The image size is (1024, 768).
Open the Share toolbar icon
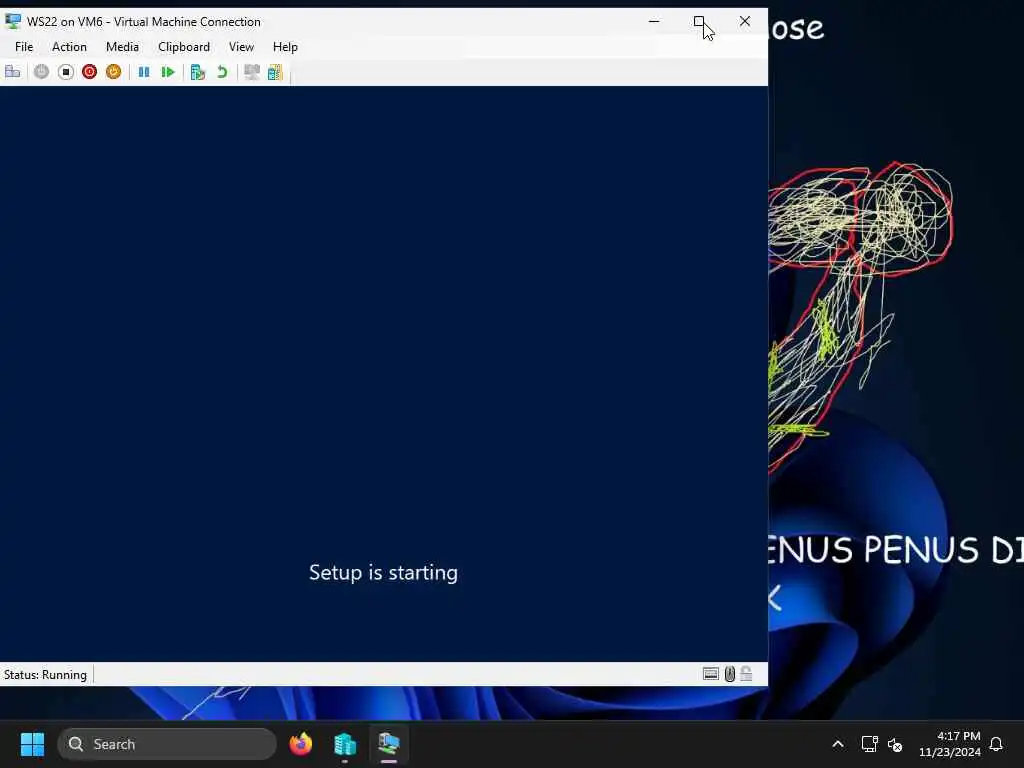pyautogui.click(x=275, y=72)
